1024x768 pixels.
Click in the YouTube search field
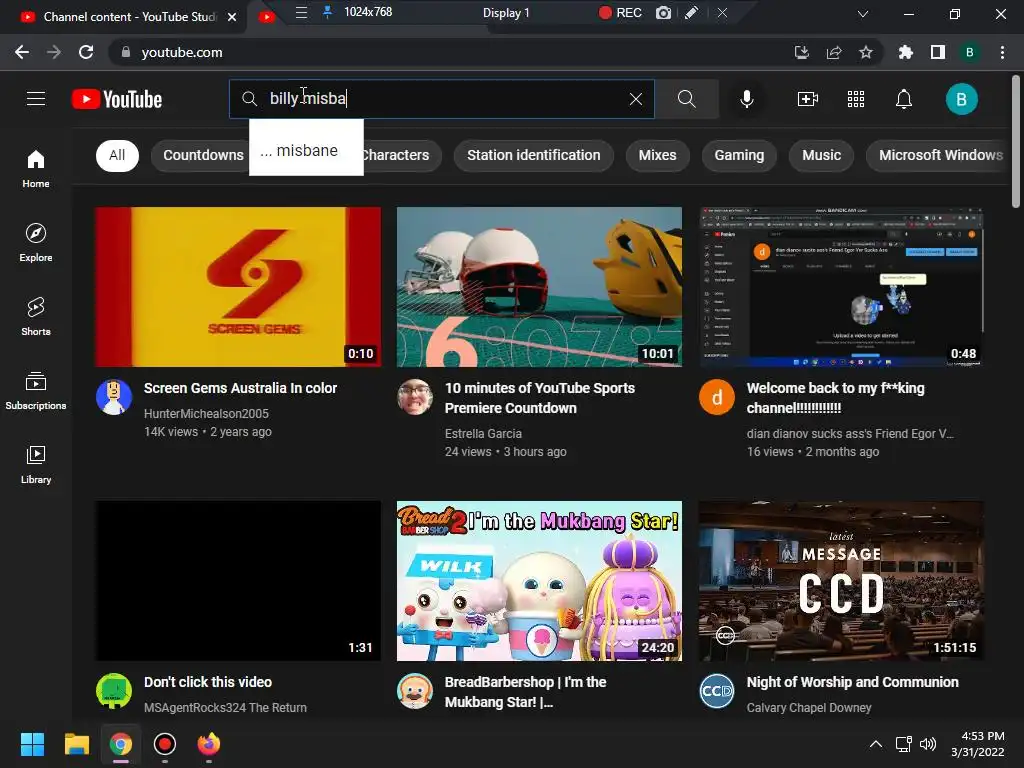click(441, 99)
